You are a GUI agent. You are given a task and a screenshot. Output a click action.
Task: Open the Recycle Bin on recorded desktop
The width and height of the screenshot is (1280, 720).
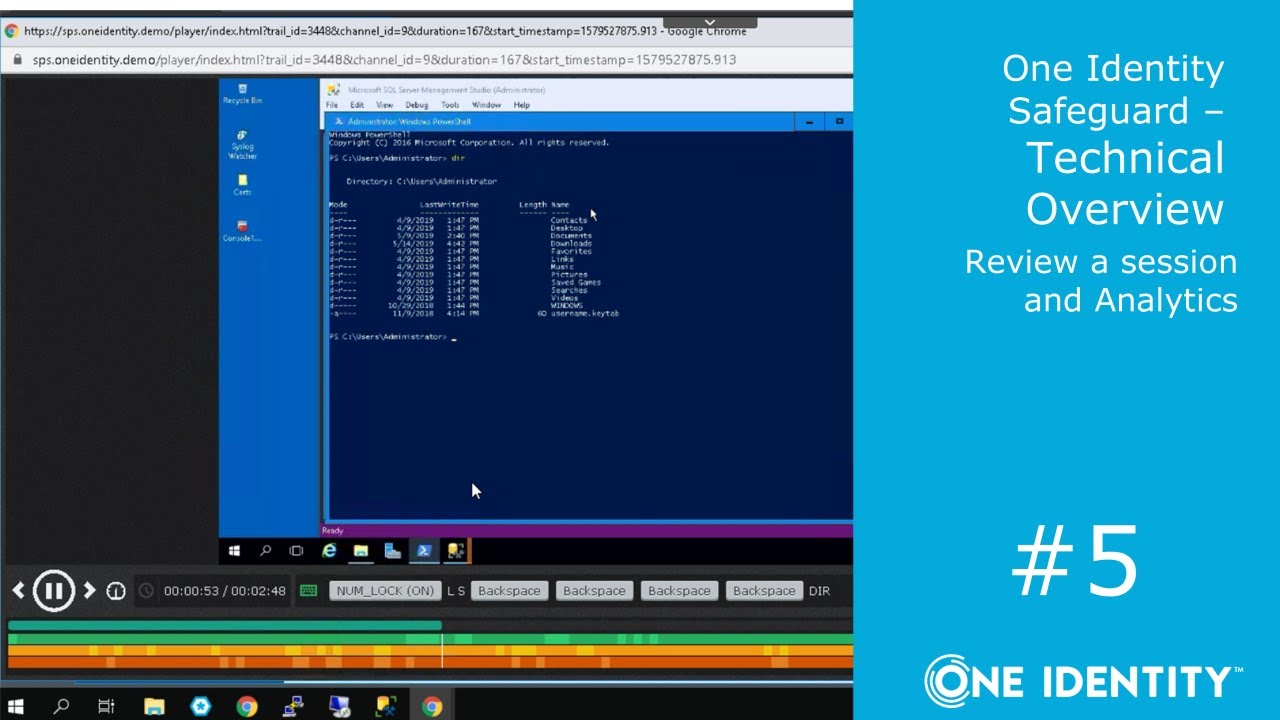coord(242,94)
